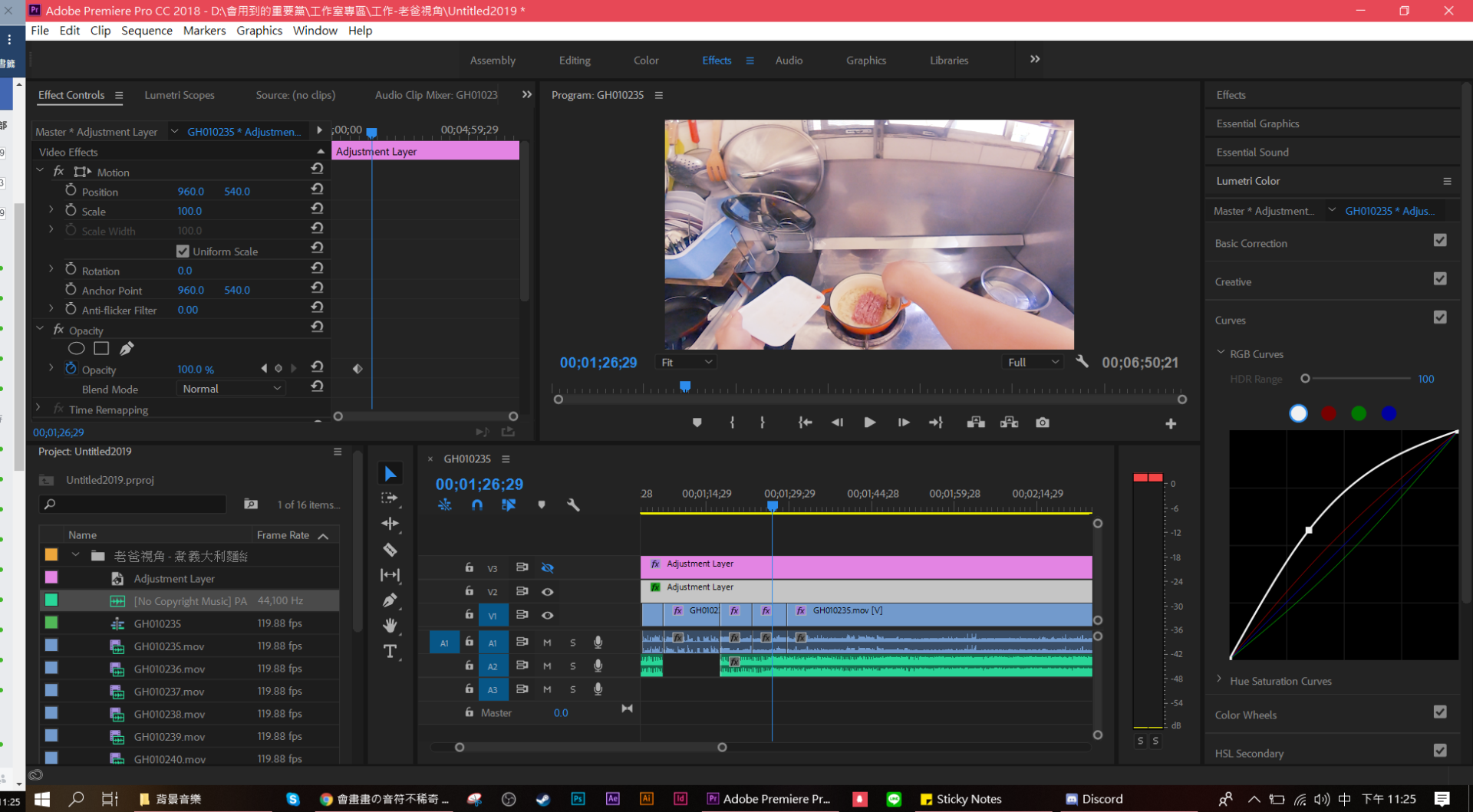Disable Curves section checkbox
This screenshot has width=1473, height=812.
coord(1440,317)
